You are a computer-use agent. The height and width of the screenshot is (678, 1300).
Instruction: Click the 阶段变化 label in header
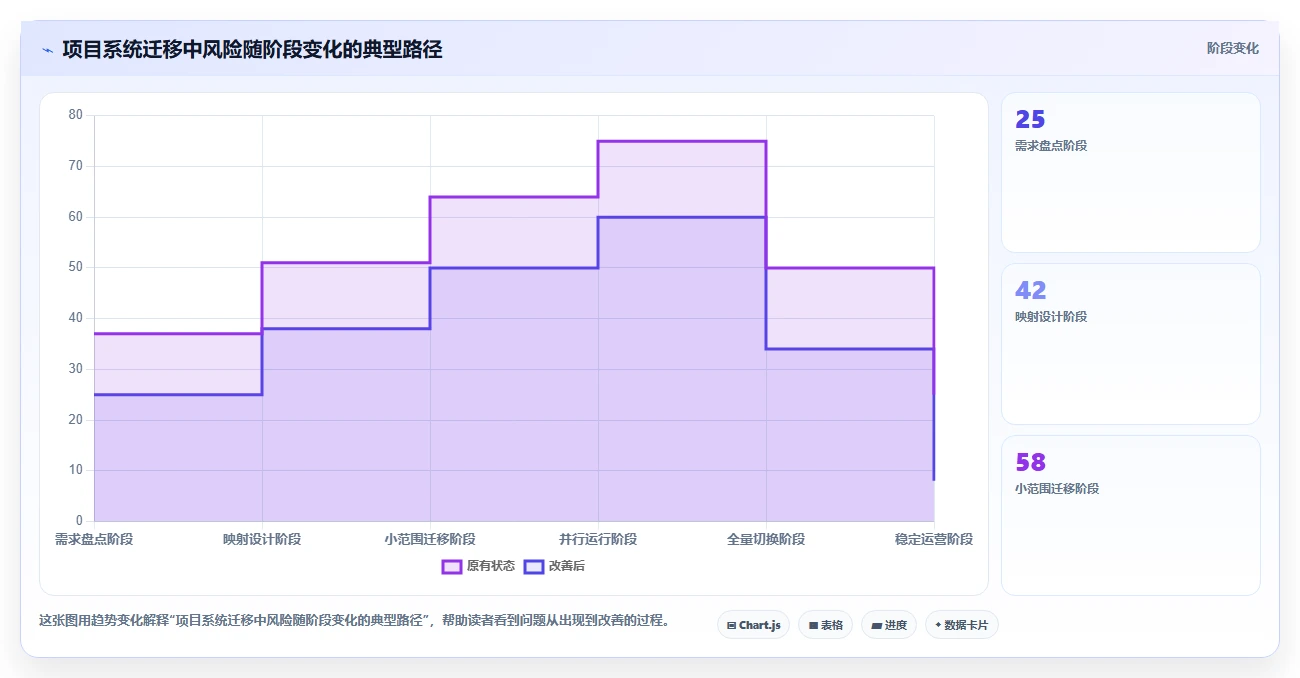point(1232,48)
